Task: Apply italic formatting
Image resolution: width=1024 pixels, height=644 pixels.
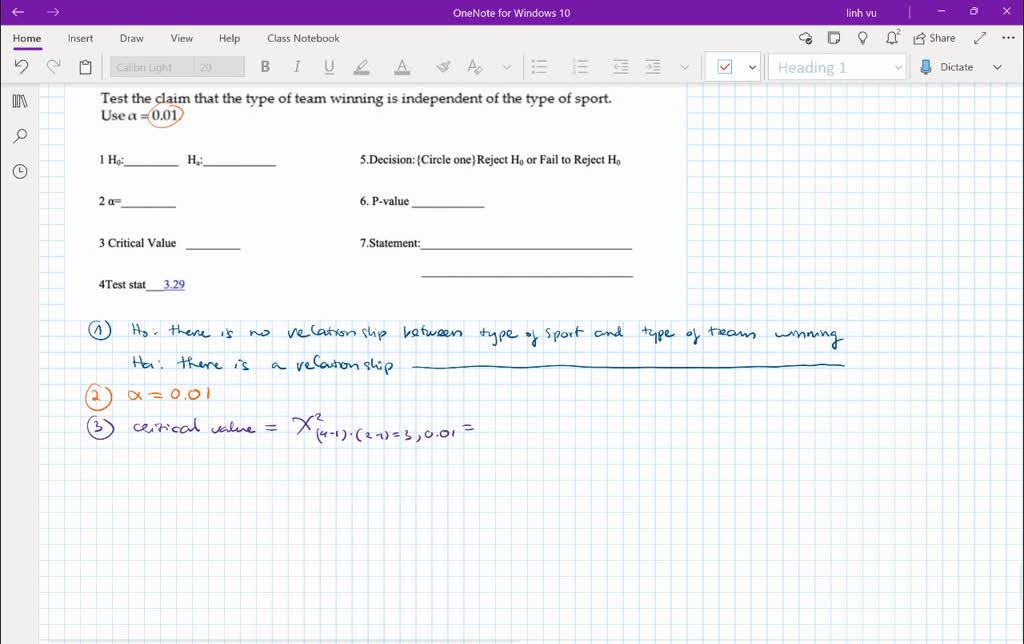Action: tap(297, 66)
